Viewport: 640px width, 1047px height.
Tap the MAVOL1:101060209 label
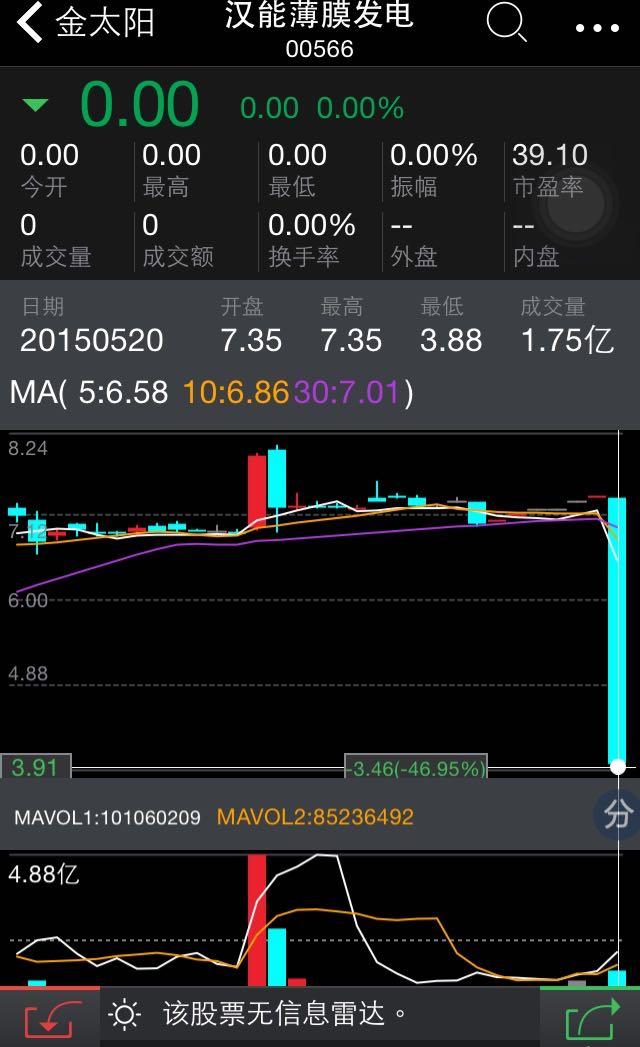pyautogui.click(x=107, y=817)
